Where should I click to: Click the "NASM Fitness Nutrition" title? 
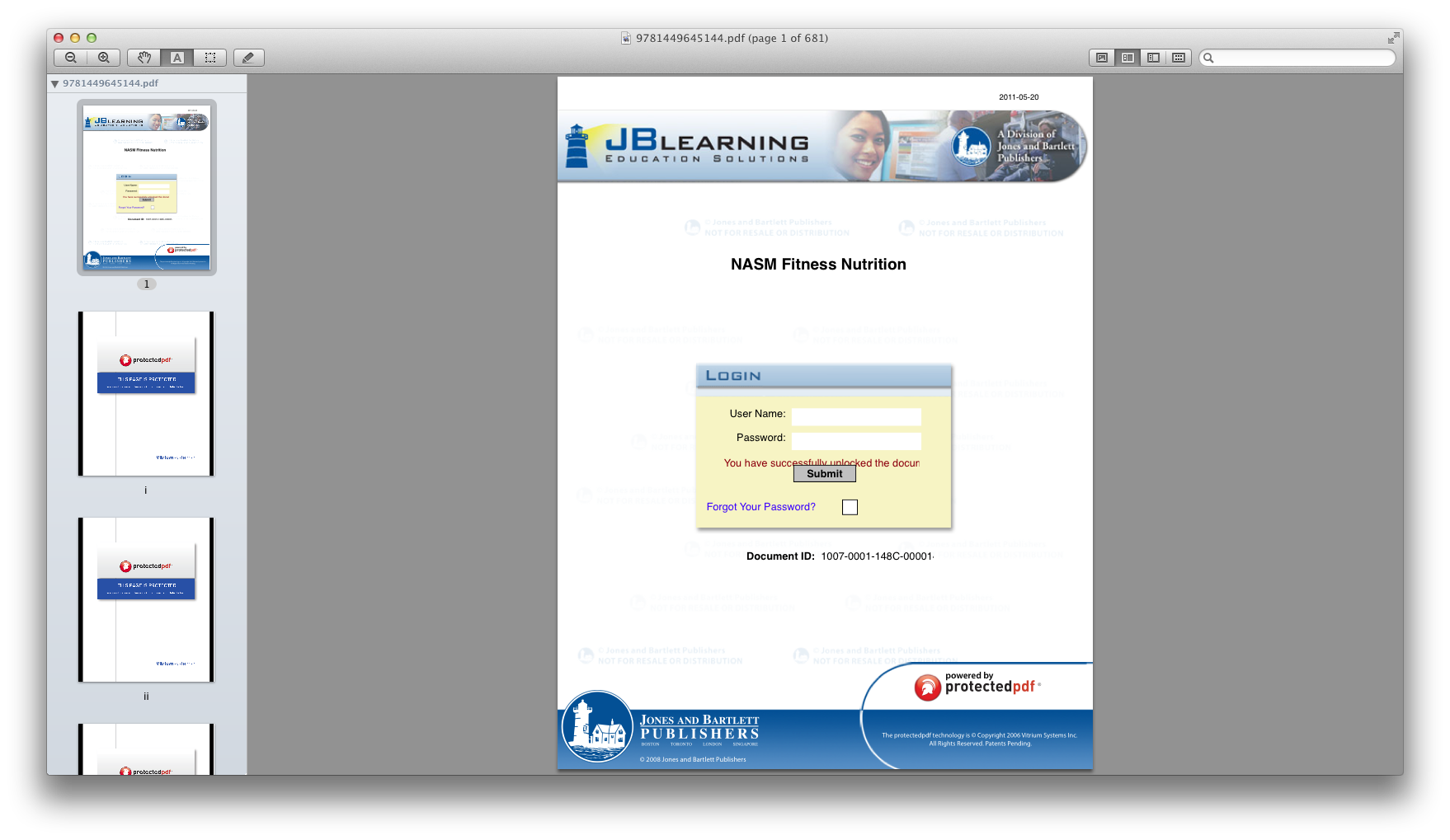click(x=818, y=265)
